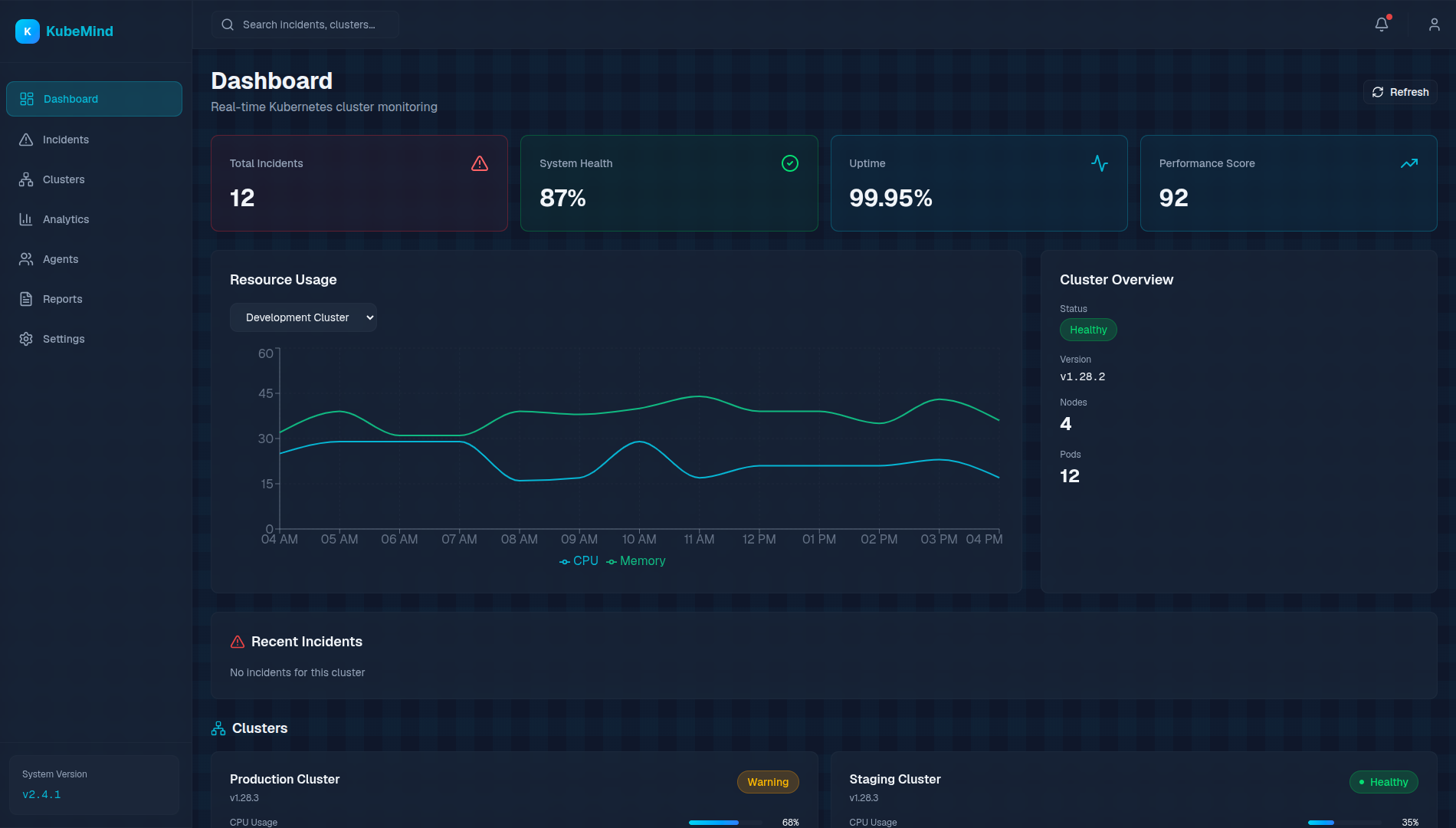This screenshot has width=1456, height=828.
Task: Click the Production Cluster title
Action: click(284, 779)
